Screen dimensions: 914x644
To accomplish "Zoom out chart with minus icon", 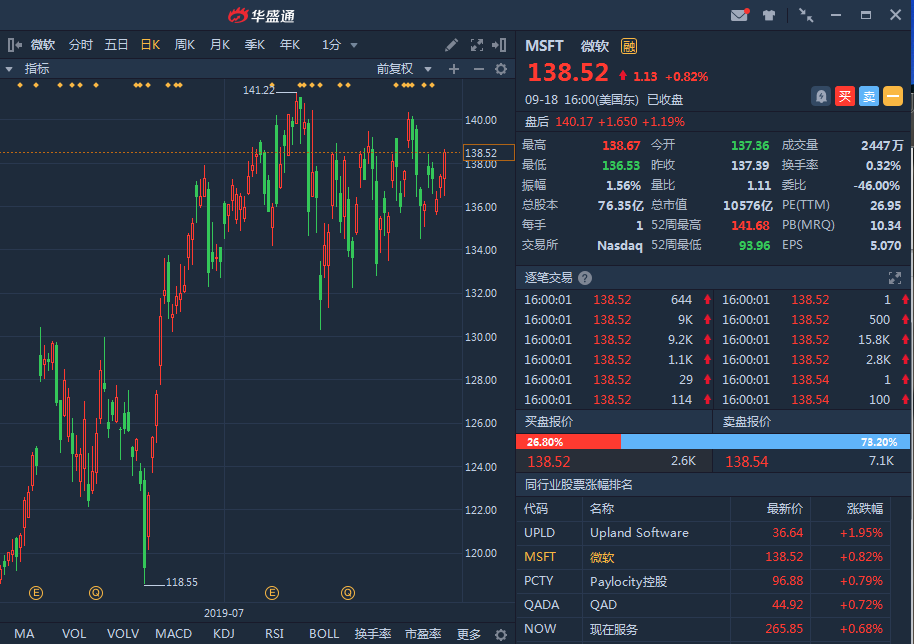I will pyautogui.click(x=478, y=69).
